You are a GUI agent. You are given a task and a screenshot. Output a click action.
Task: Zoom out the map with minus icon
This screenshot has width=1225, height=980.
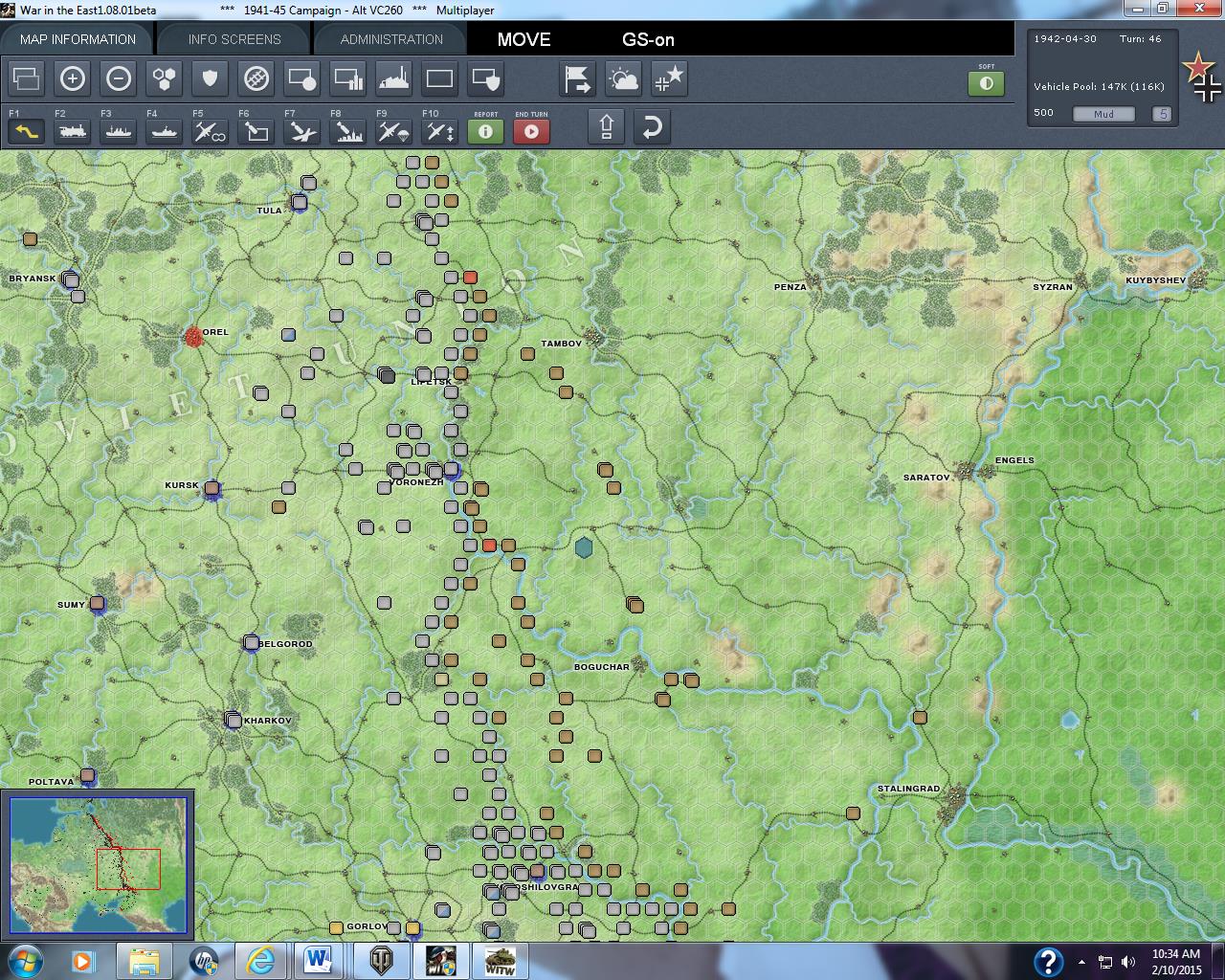119,78
